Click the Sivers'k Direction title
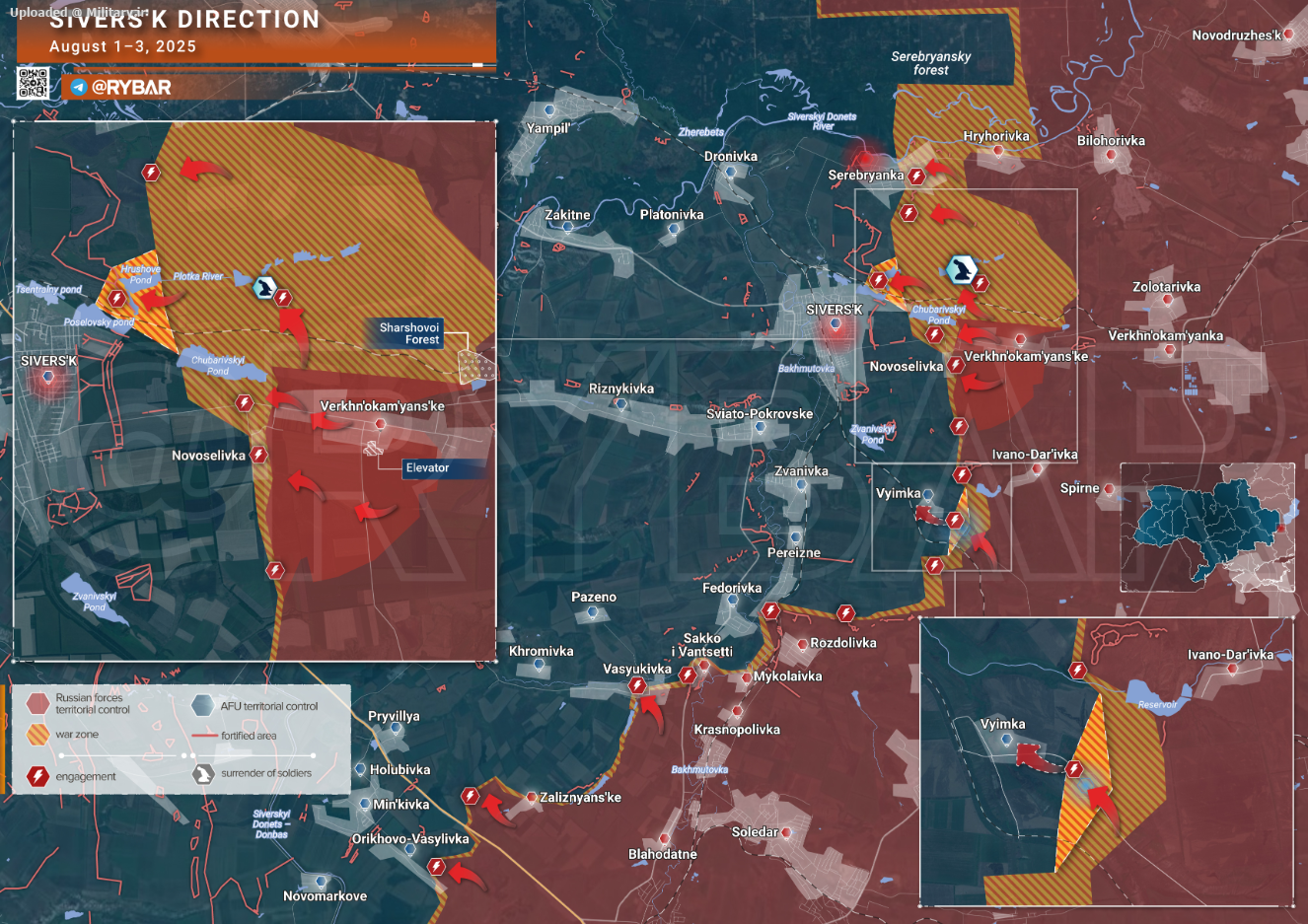Viewport: 1308px width, 924px height. (x=184, y=19)
